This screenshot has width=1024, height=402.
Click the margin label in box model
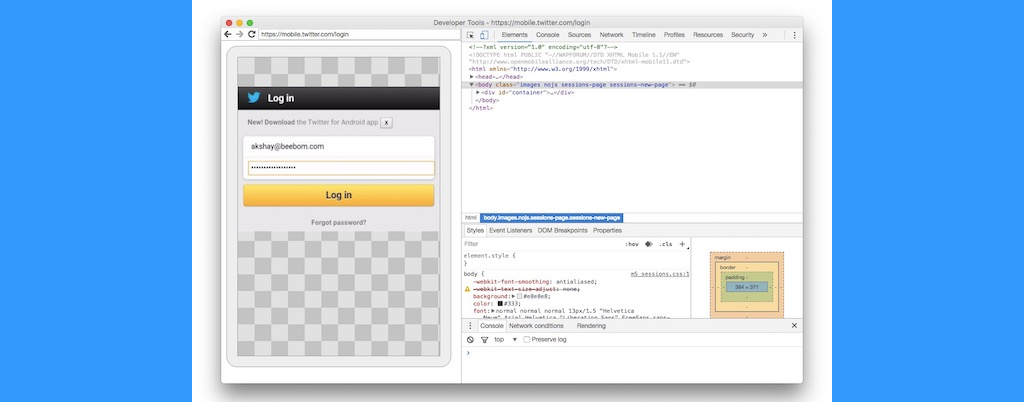point(722,258)
